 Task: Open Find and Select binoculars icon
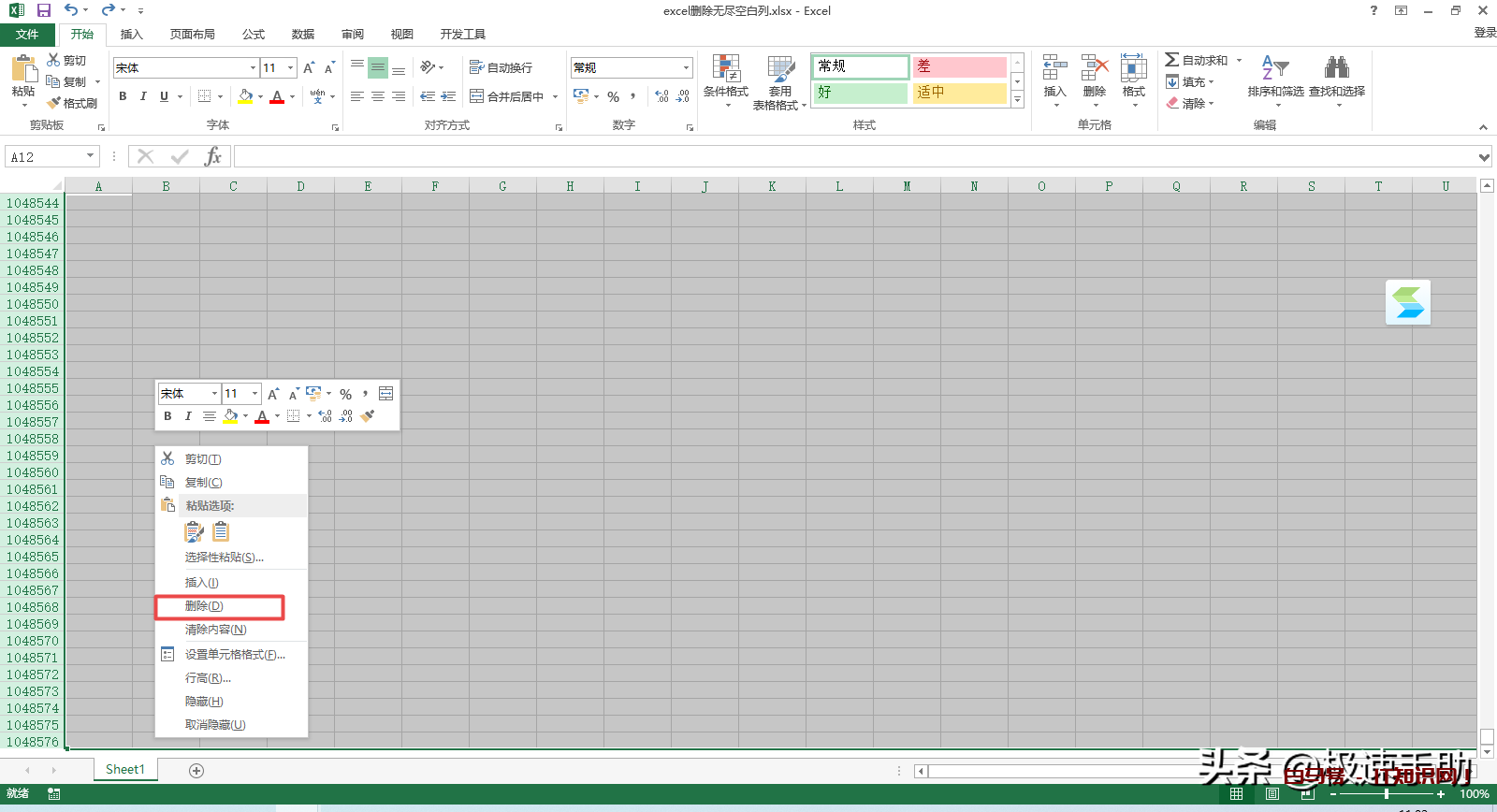coord(1336,75)
